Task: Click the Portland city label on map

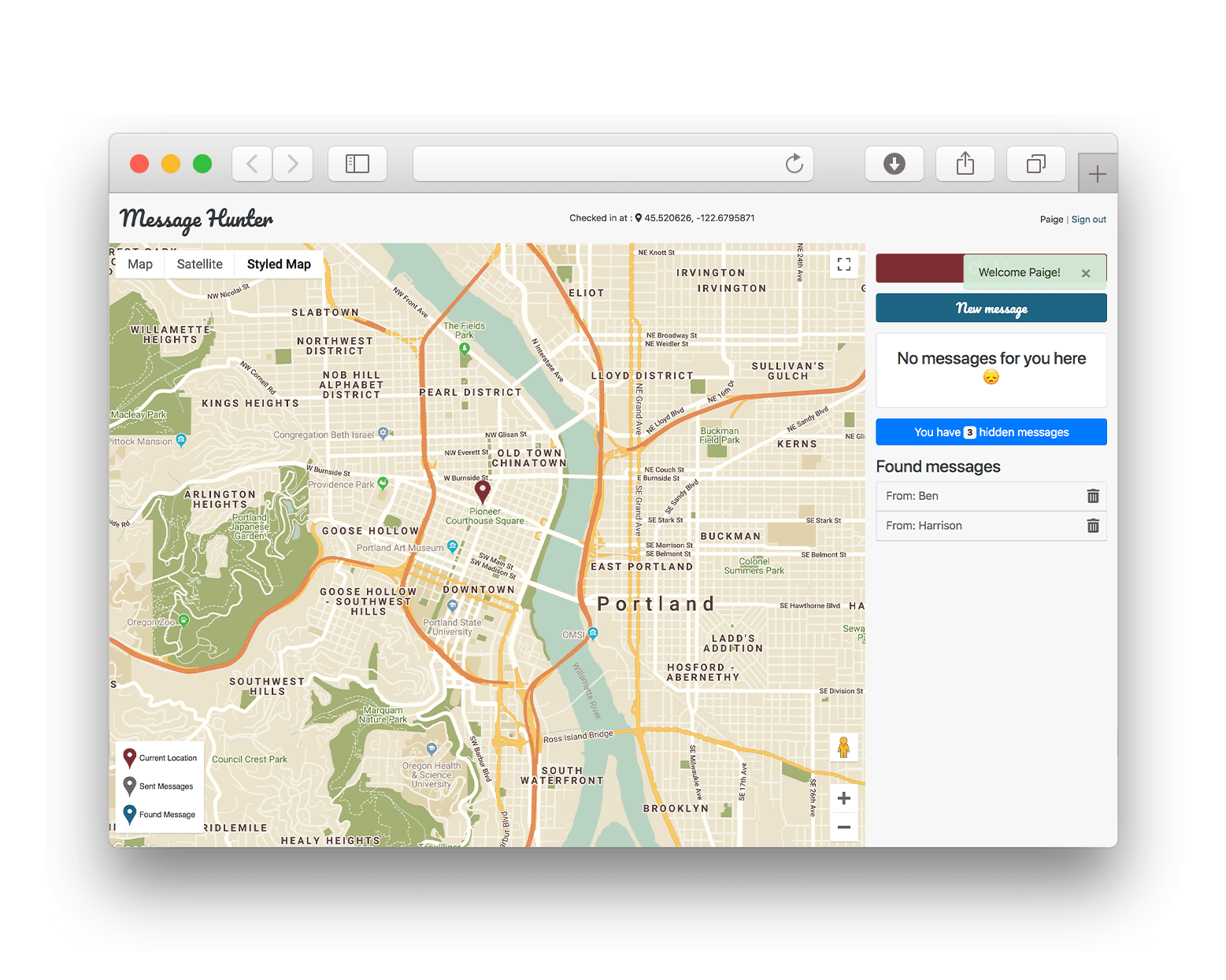Action: (656, 604)
